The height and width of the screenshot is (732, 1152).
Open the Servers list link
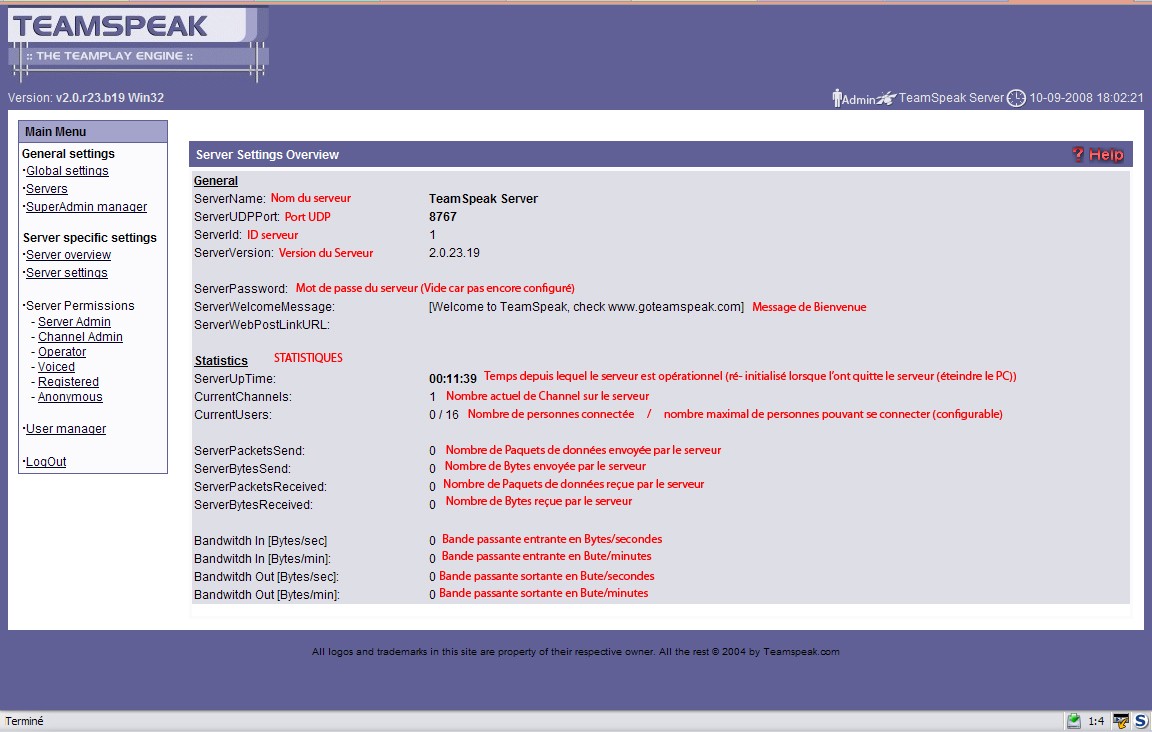(x=47, y=189)
